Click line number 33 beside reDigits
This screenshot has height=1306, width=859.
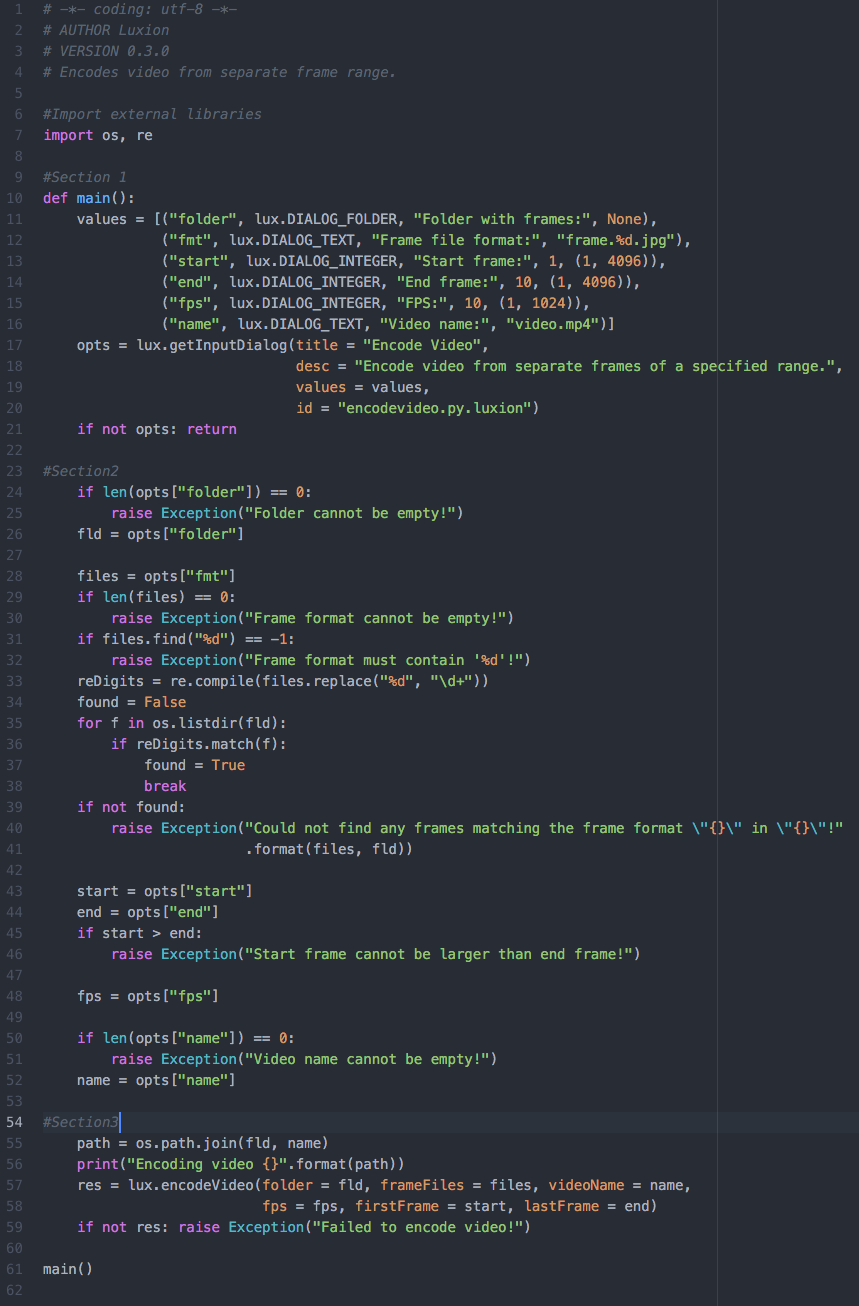(15, 680)
